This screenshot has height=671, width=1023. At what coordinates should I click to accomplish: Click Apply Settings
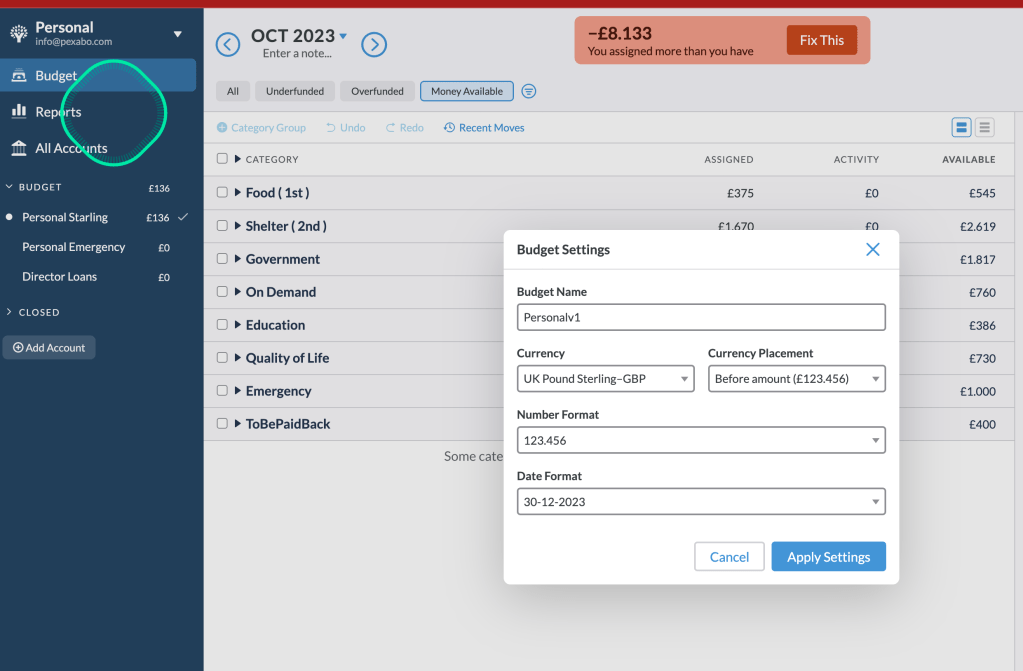829,557
